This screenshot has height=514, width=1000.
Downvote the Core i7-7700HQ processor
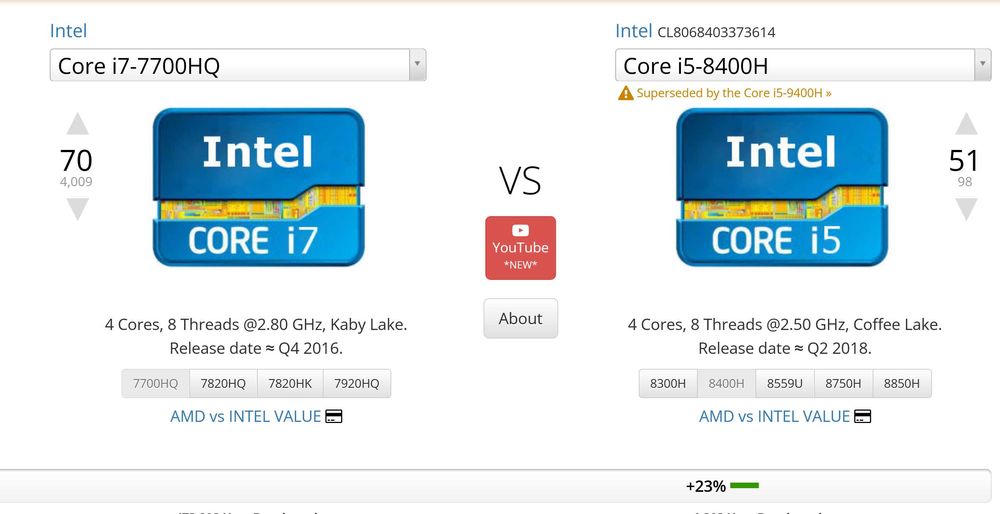pyautogui.click(x=77, y=209)
